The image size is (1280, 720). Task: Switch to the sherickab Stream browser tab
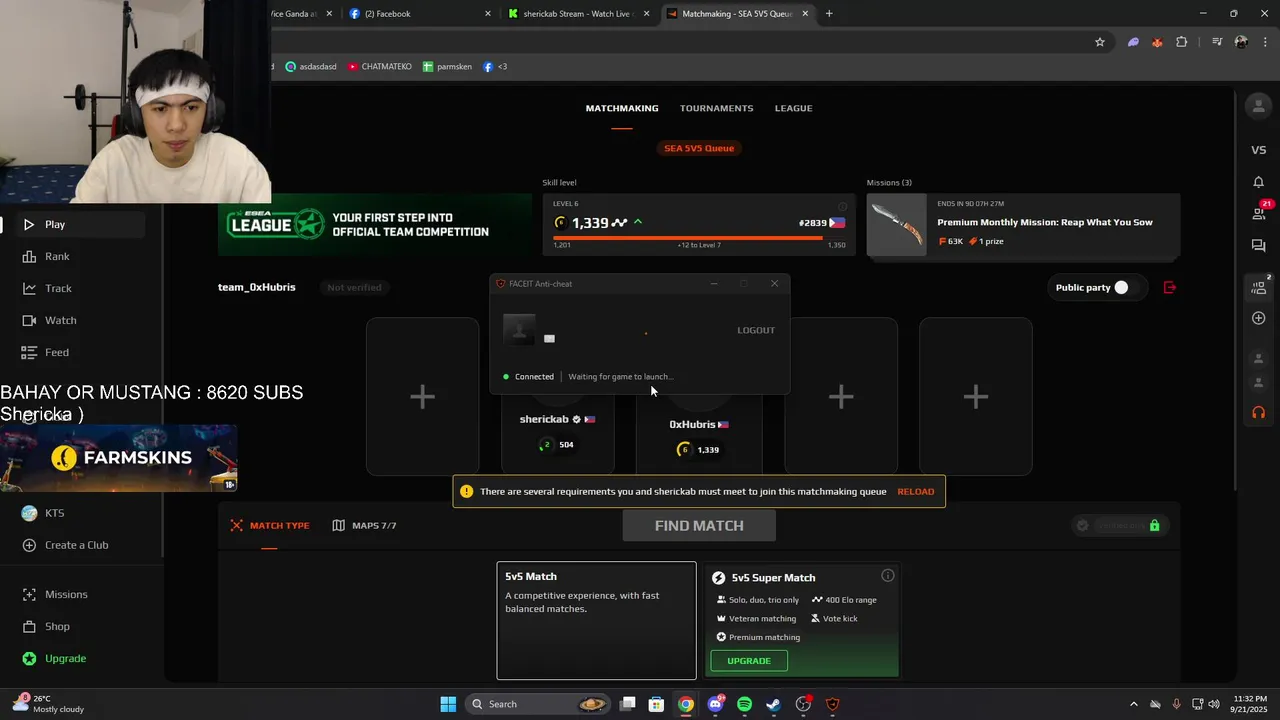coord(578,14)
